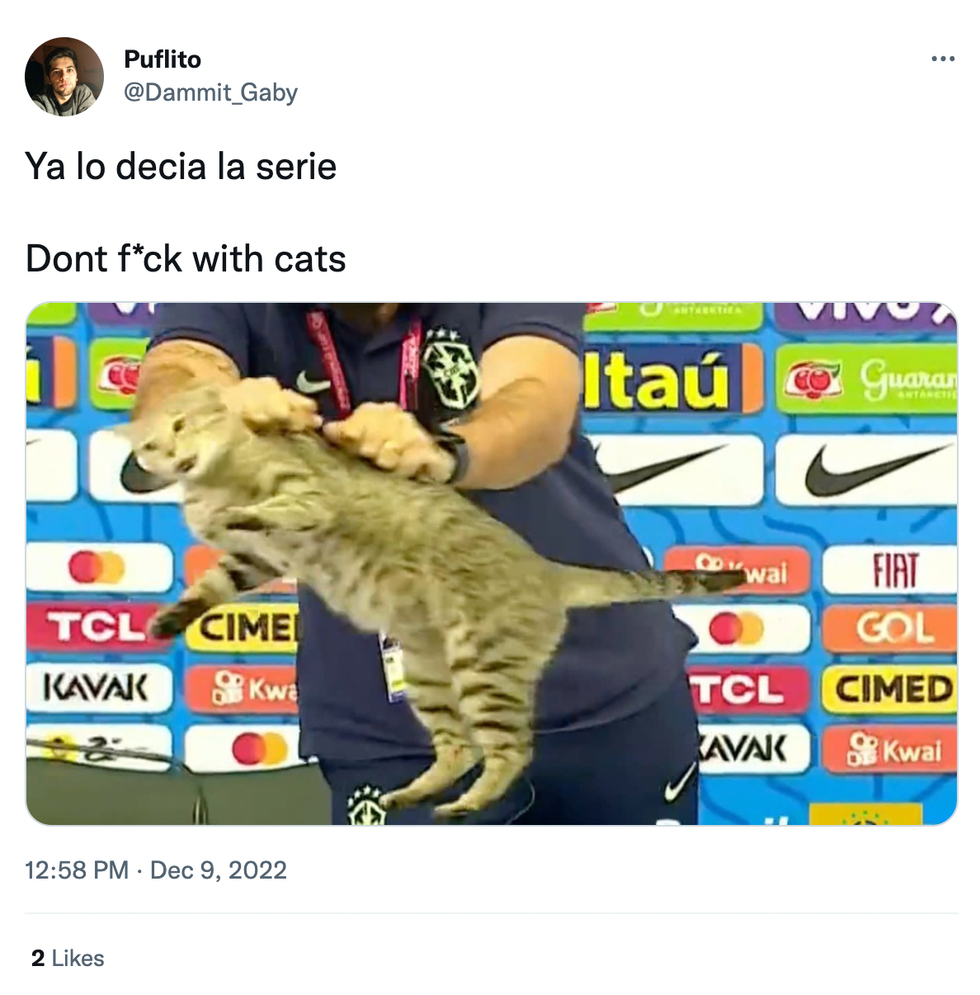
Task: Click the Guaraná logo in the photo
Action: pyautogui.click(x=866, y=379)
